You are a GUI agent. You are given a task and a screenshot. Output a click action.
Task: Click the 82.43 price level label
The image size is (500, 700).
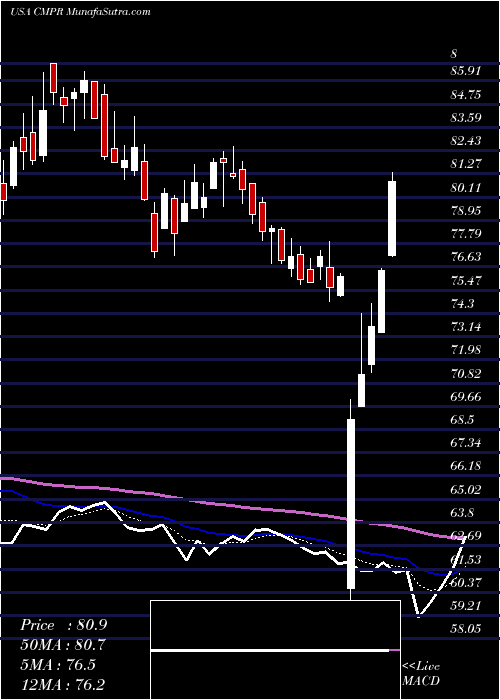tap(466, 141)
